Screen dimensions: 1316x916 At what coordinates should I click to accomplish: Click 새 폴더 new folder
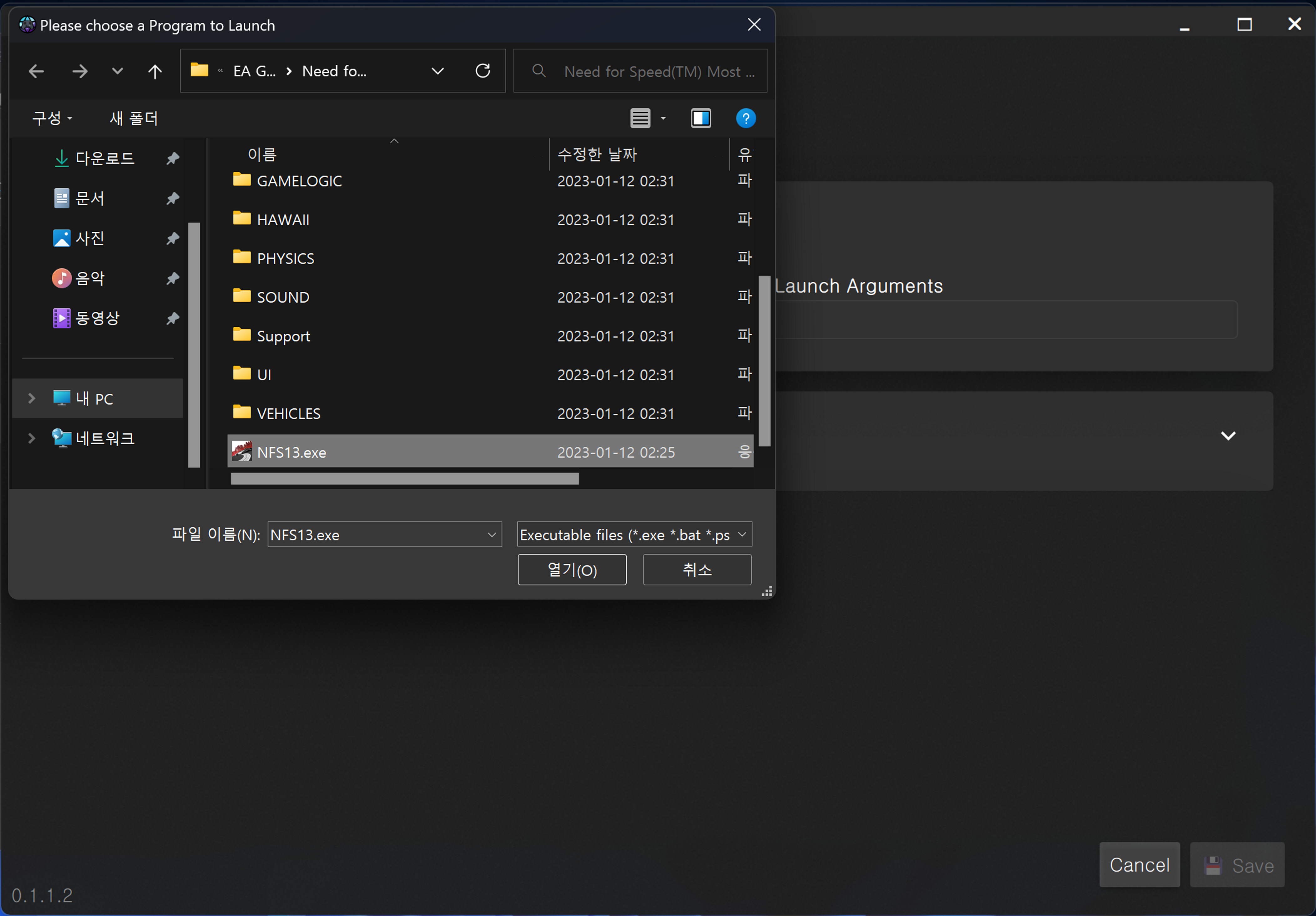[134, 118]
